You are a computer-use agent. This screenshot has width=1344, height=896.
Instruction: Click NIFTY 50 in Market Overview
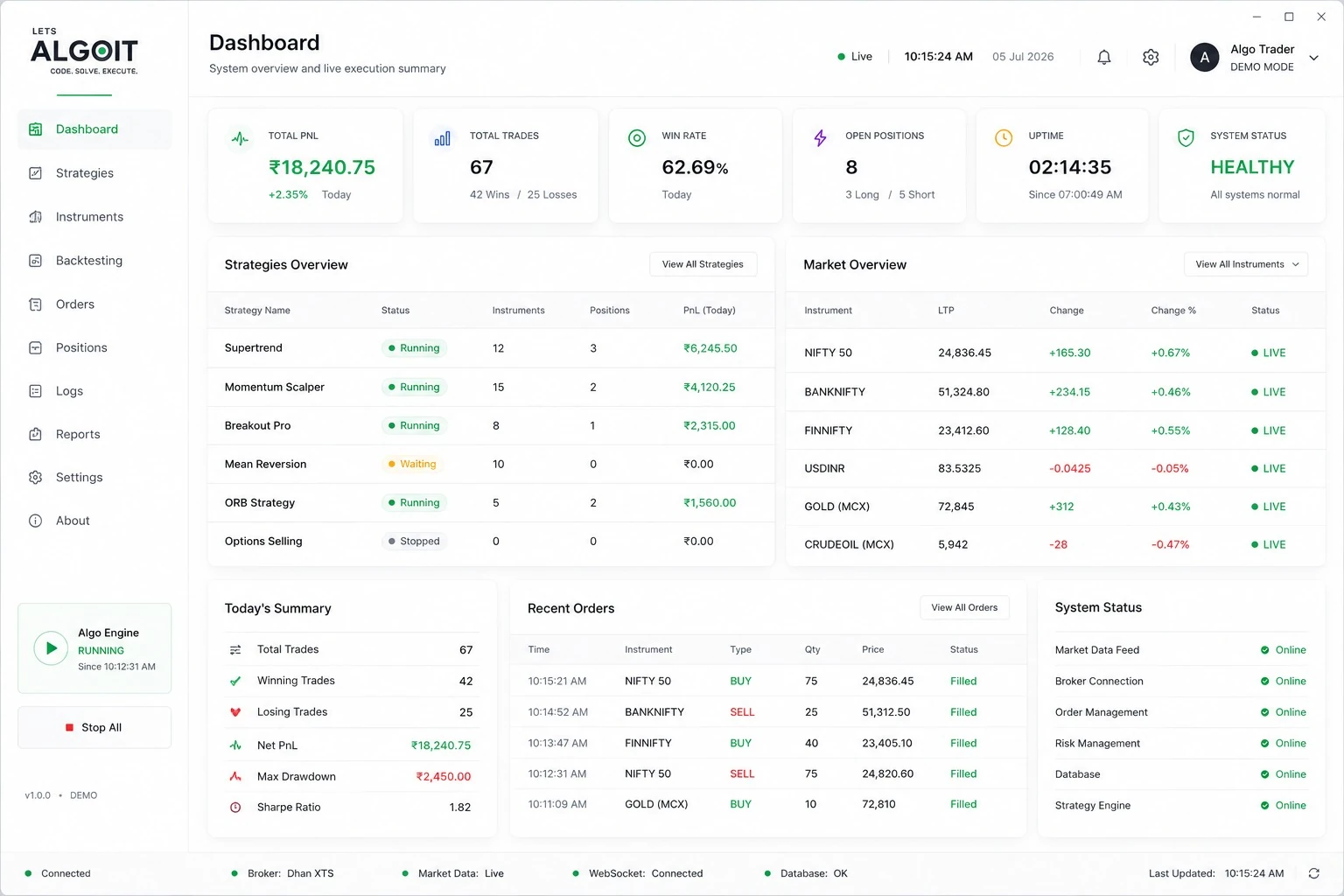pyautogui.click(x=828, y=353)
